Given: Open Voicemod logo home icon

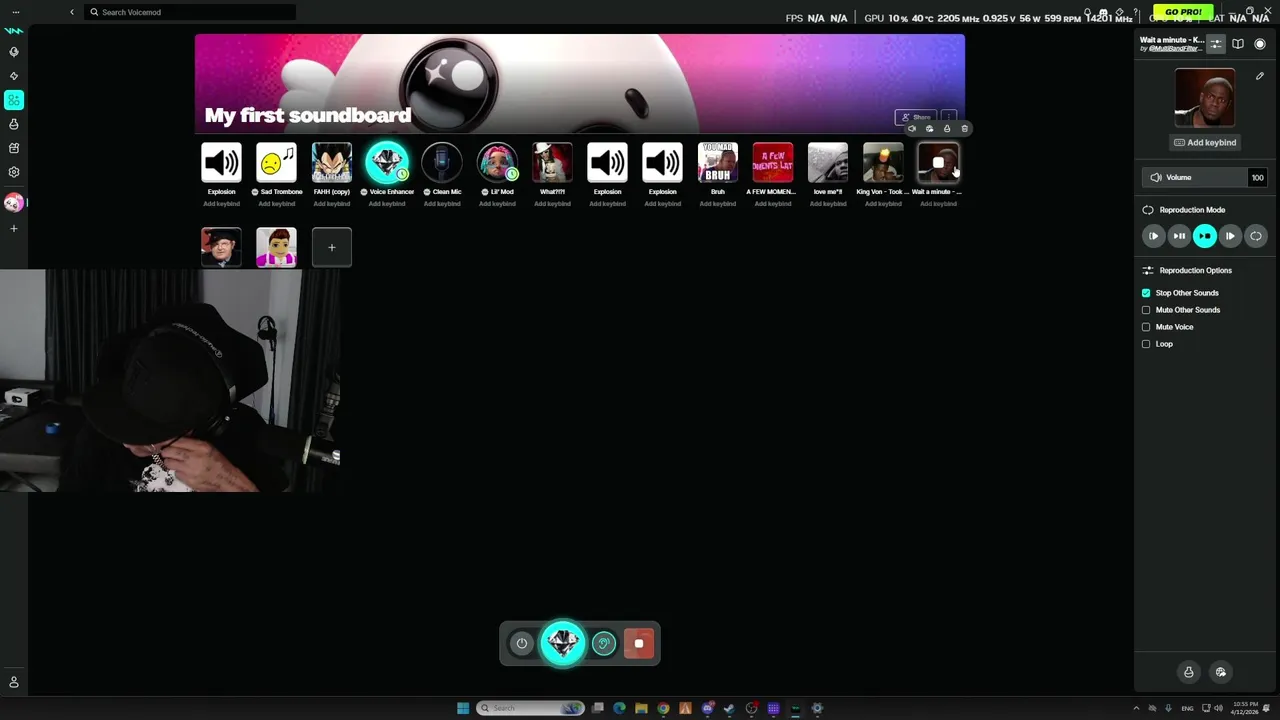Looking at the screenshot, I should point(13,30).
